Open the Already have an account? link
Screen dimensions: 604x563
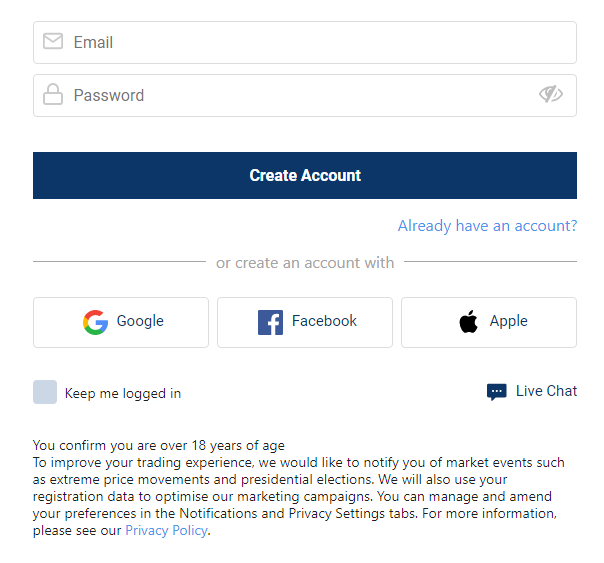coord(487,226)
